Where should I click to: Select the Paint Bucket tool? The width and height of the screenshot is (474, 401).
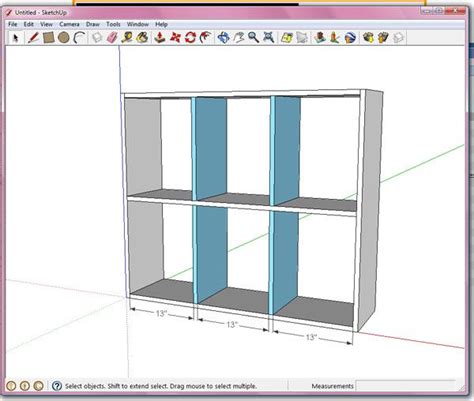pyautogui.click(x=142, y=37)
